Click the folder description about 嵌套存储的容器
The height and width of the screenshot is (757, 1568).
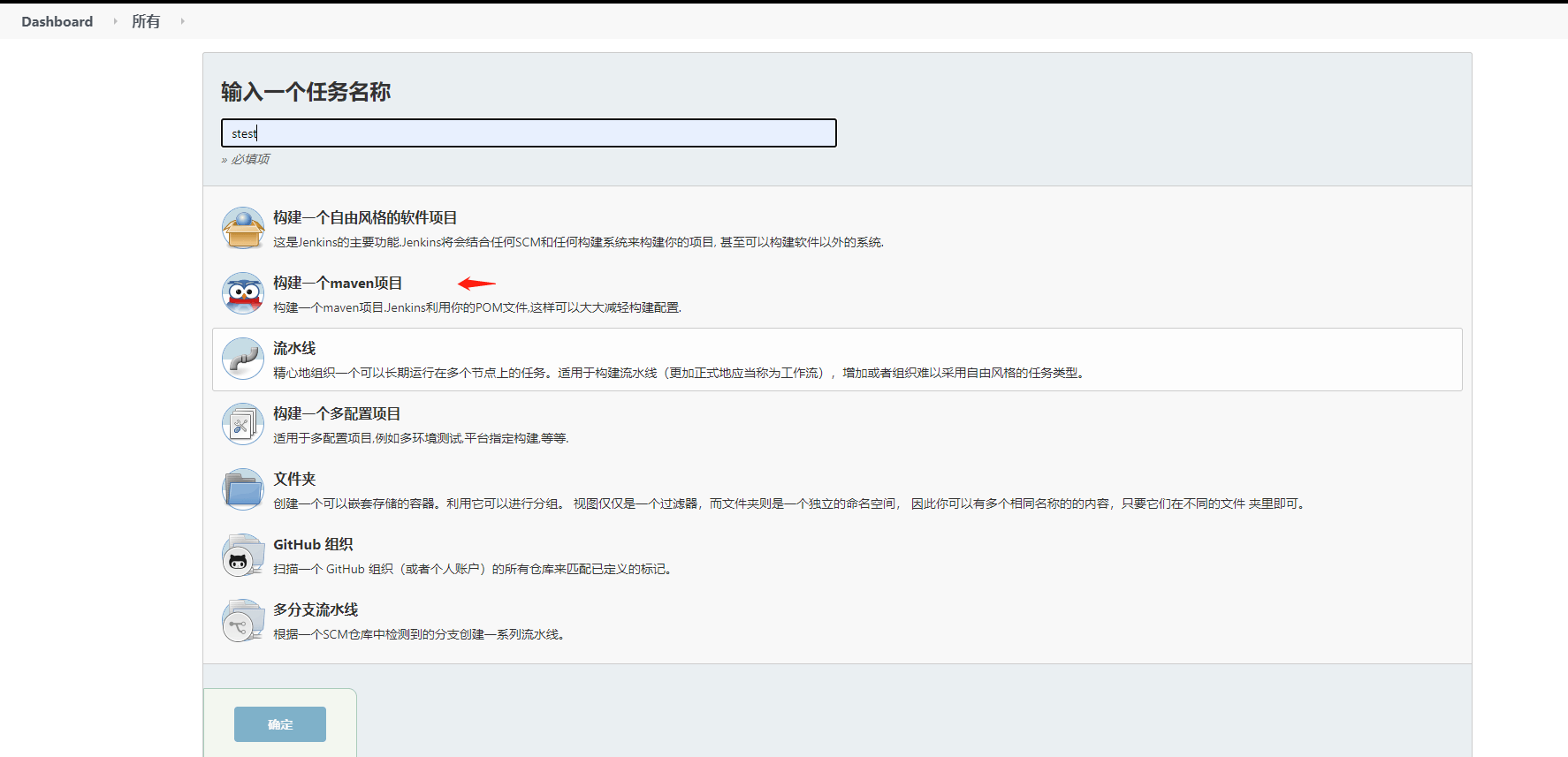[790, 503]
